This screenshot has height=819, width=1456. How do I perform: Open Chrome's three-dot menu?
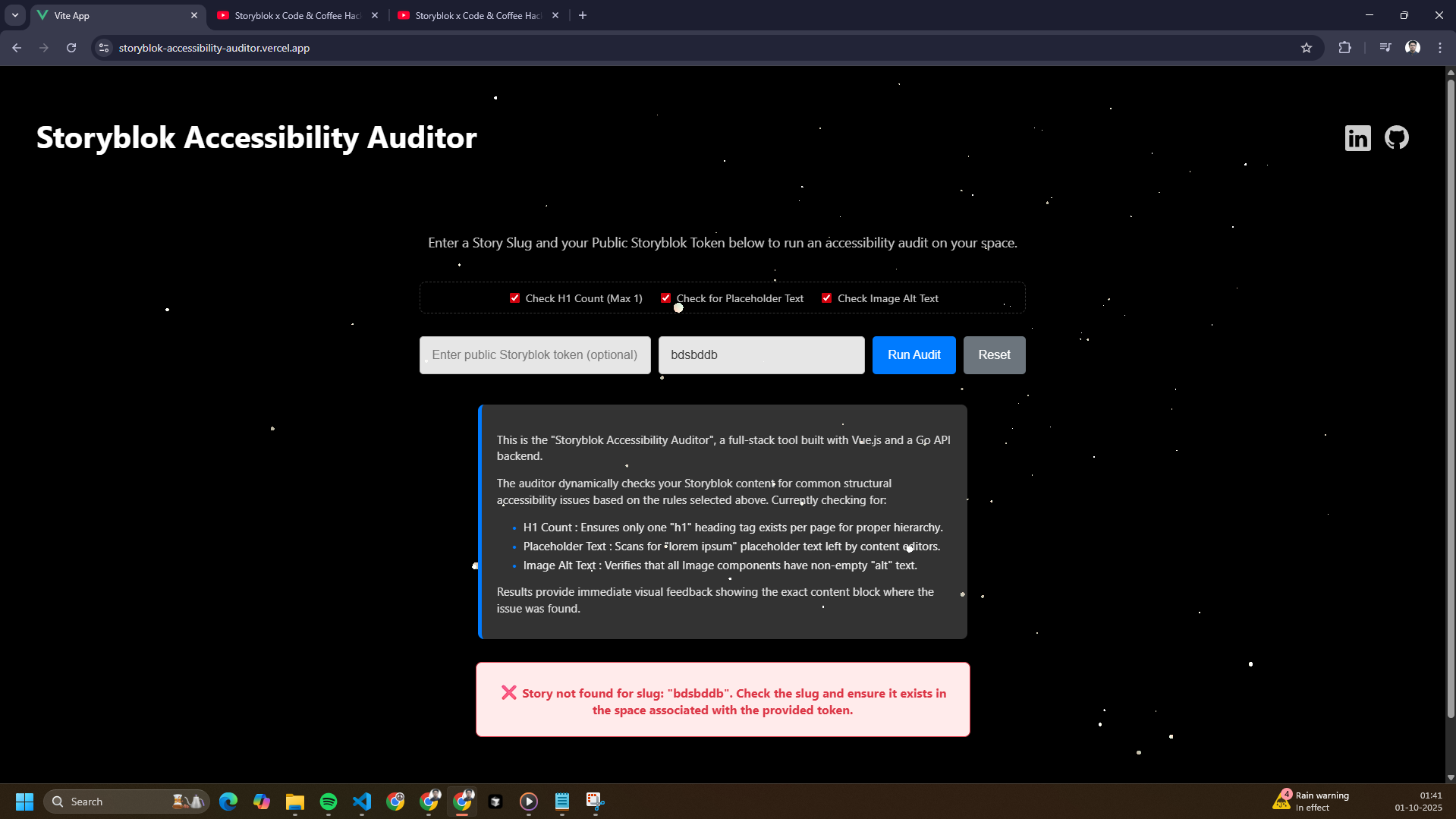tap(1439, 48)
